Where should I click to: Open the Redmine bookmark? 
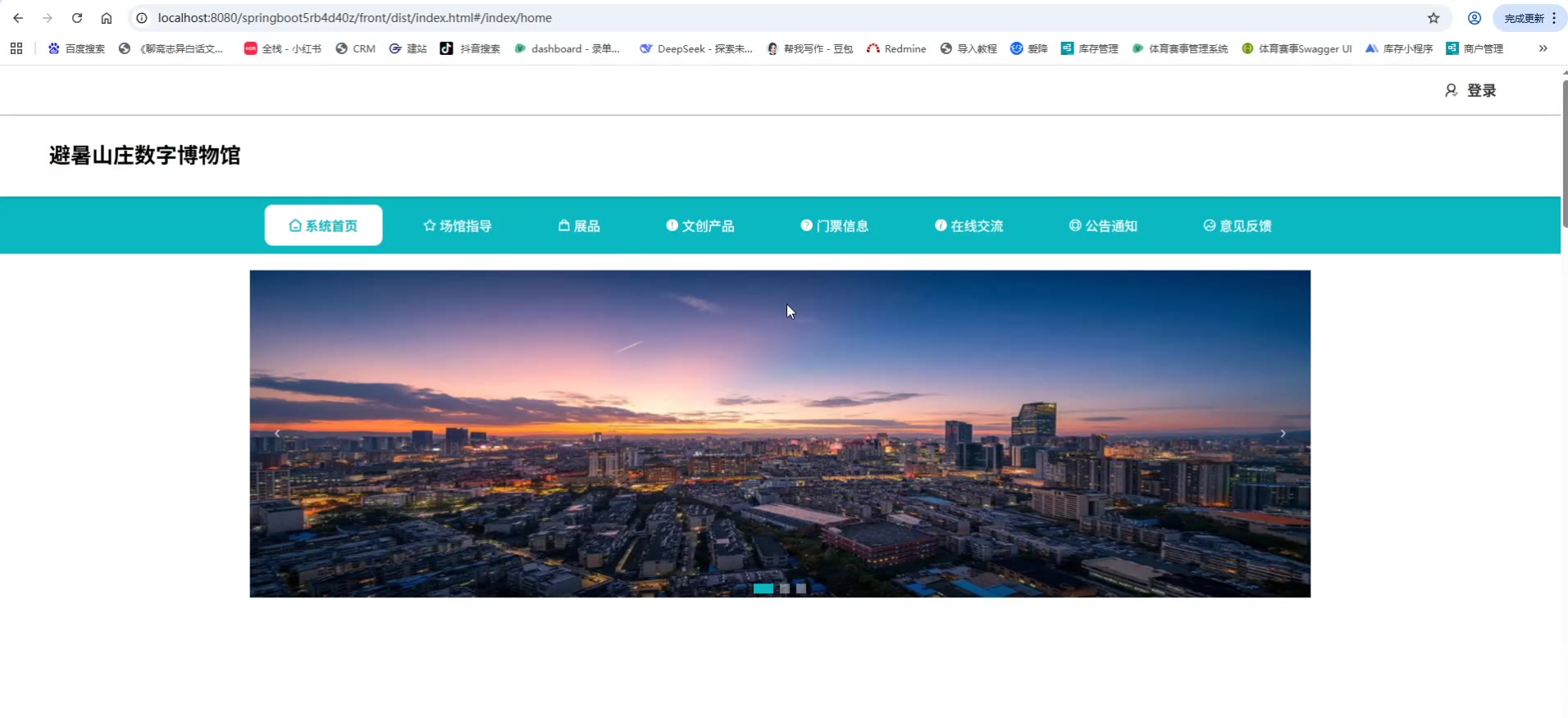(x=896, y=48)
